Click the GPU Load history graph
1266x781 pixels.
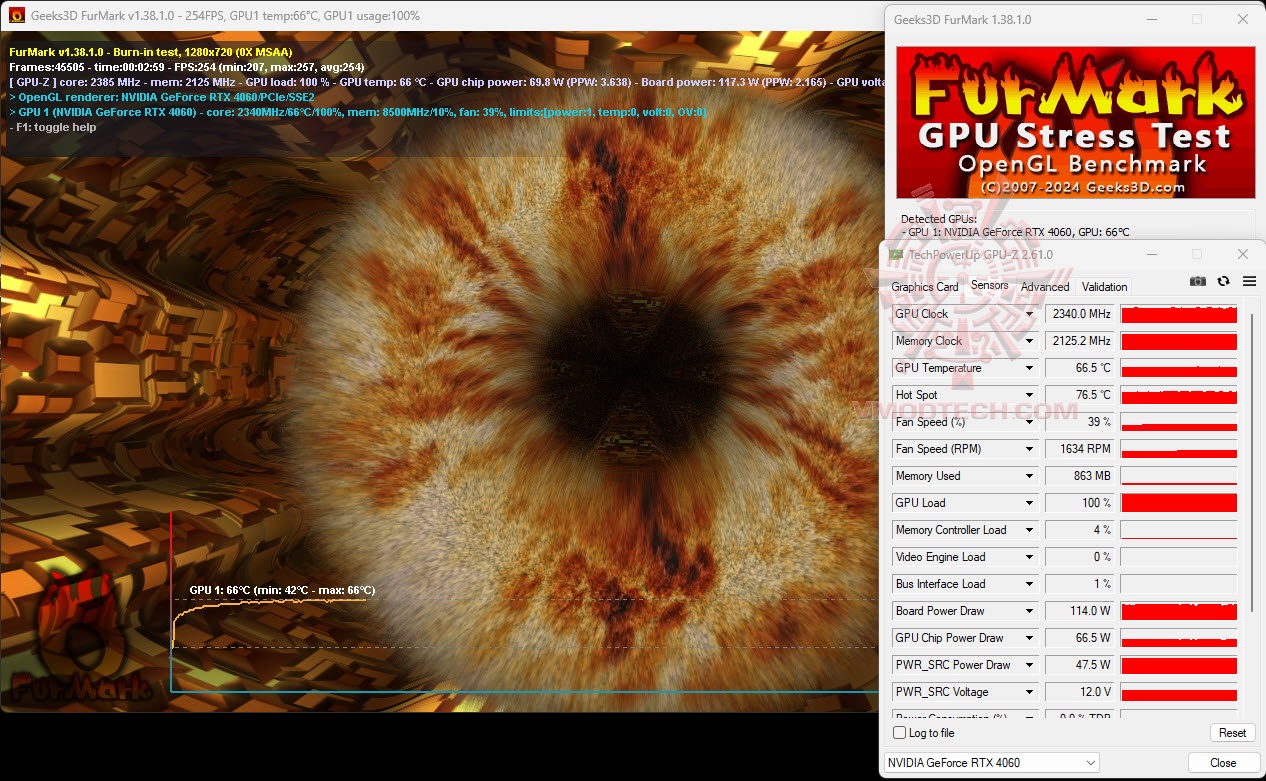point(1179,503)
